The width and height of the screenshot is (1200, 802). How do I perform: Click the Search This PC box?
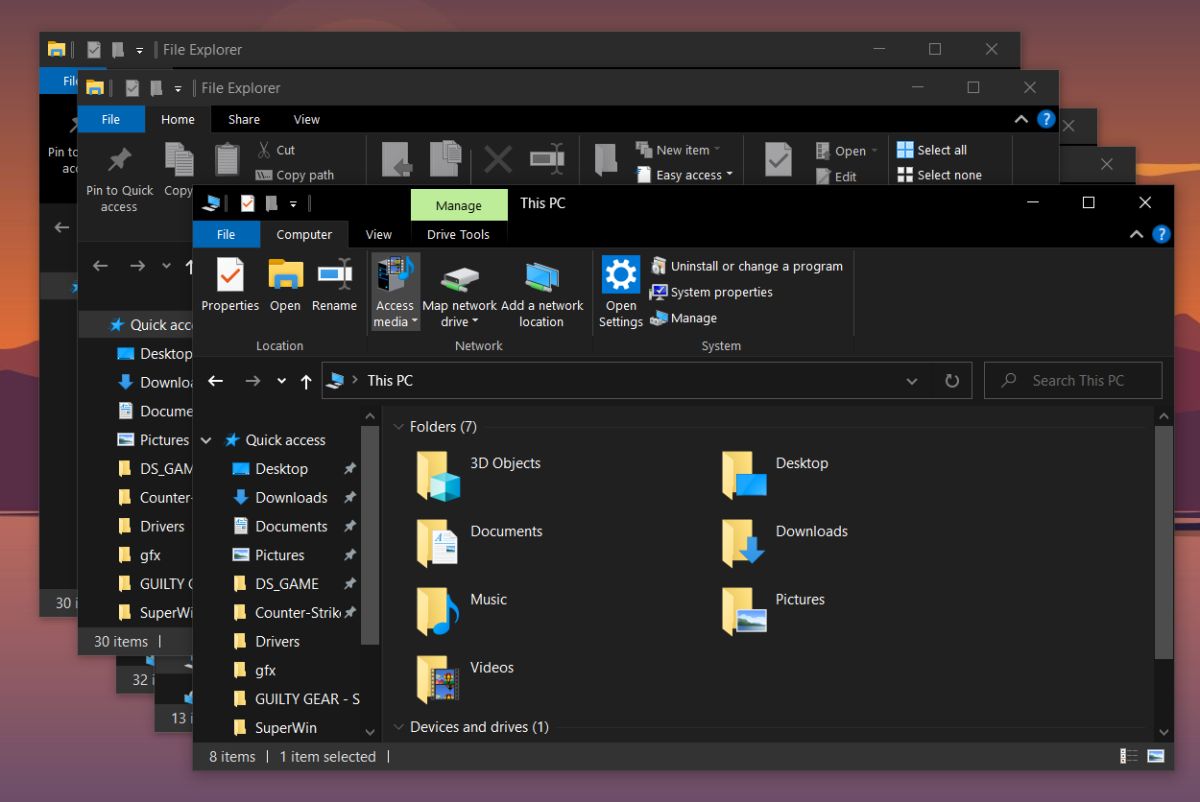(1073, 381)
